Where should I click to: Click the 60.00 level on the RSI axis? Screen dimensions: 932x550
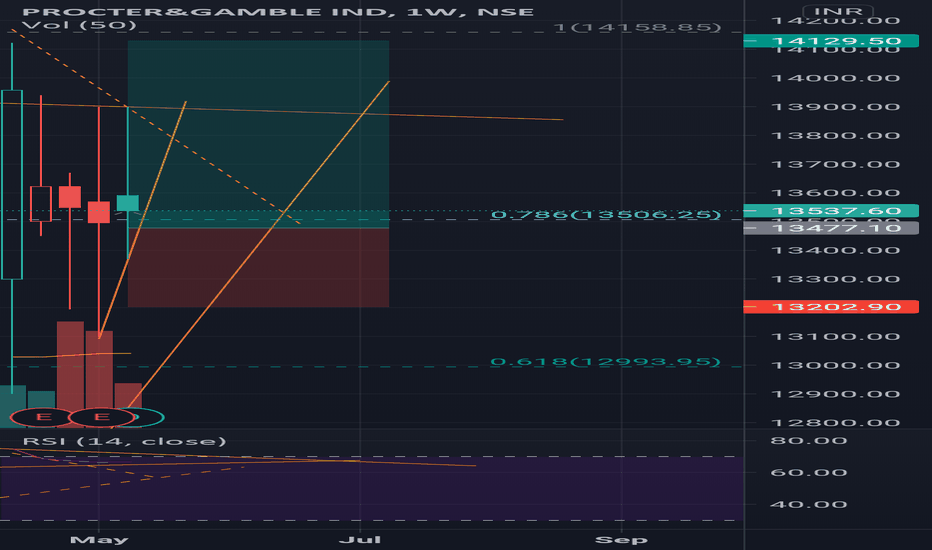click(x=808, y=473)
